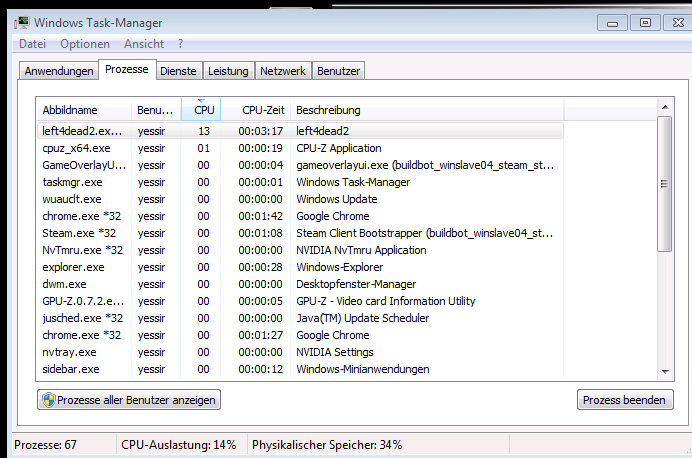Sort by the CPU column header
Viewport: 692px width, 458px height.
[201, 110]
